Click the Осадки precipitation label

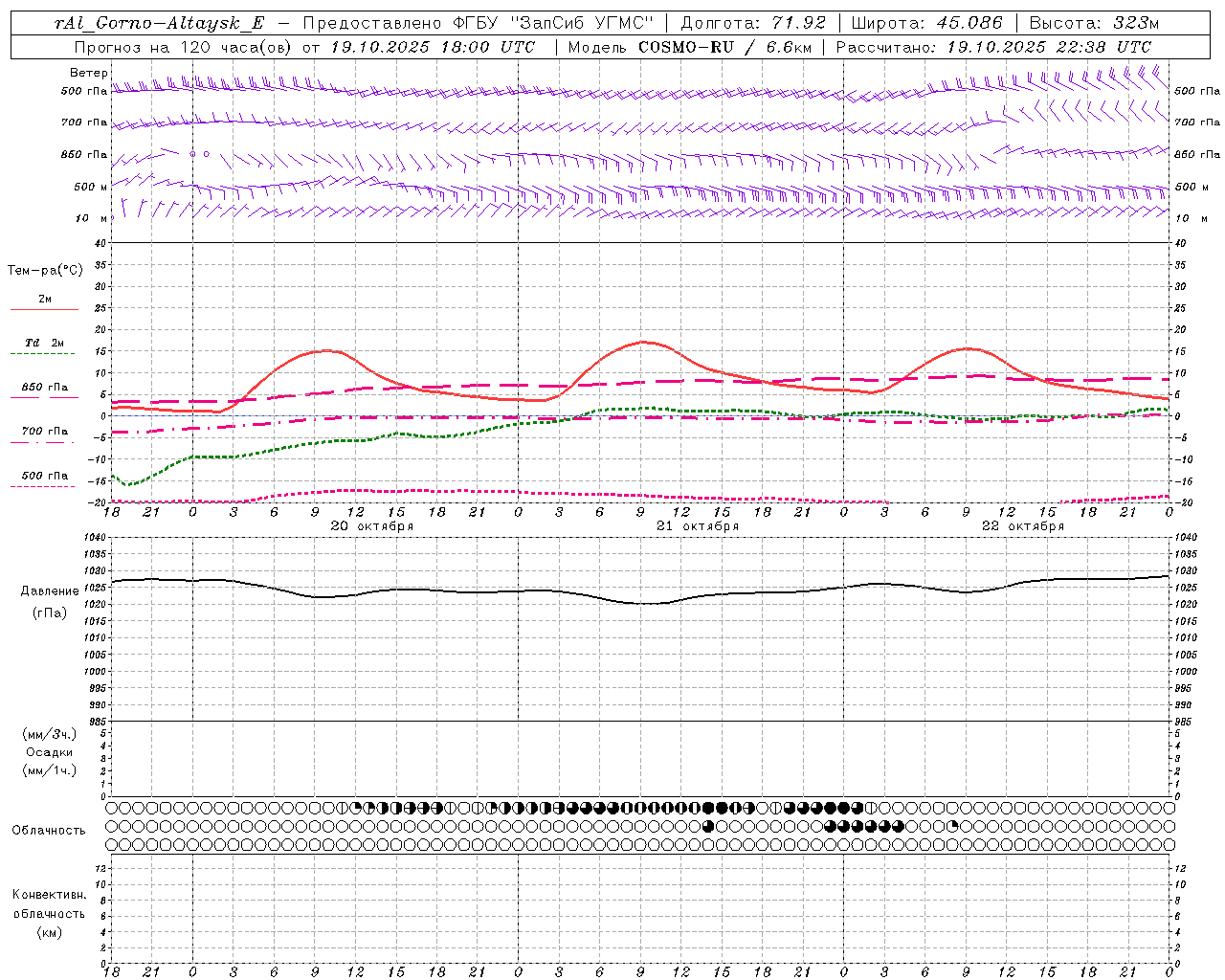click(x=49, y=752)
